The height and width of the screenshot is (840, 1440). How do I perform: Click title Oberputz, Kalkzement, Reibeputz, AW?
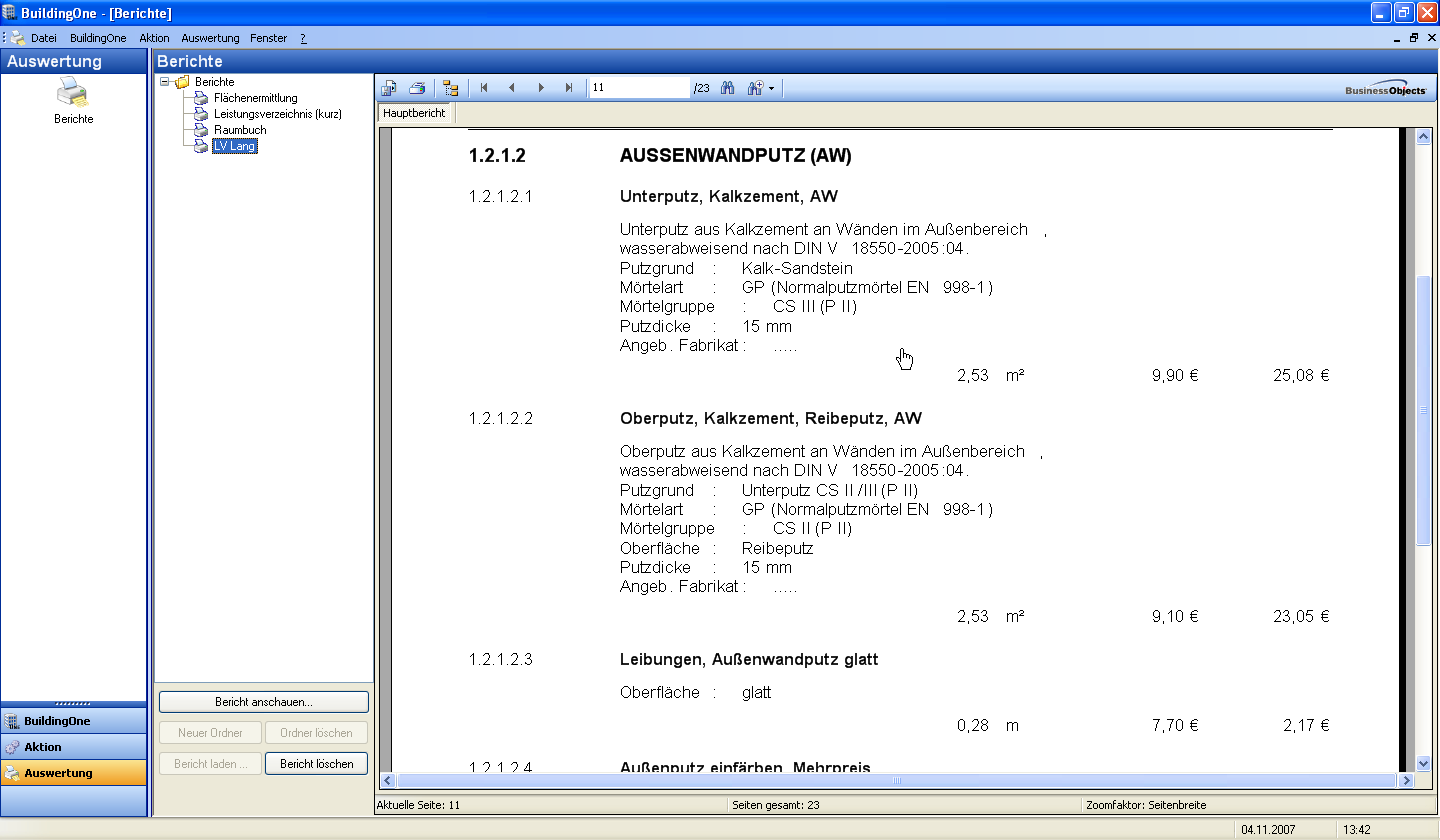(771, 419)
